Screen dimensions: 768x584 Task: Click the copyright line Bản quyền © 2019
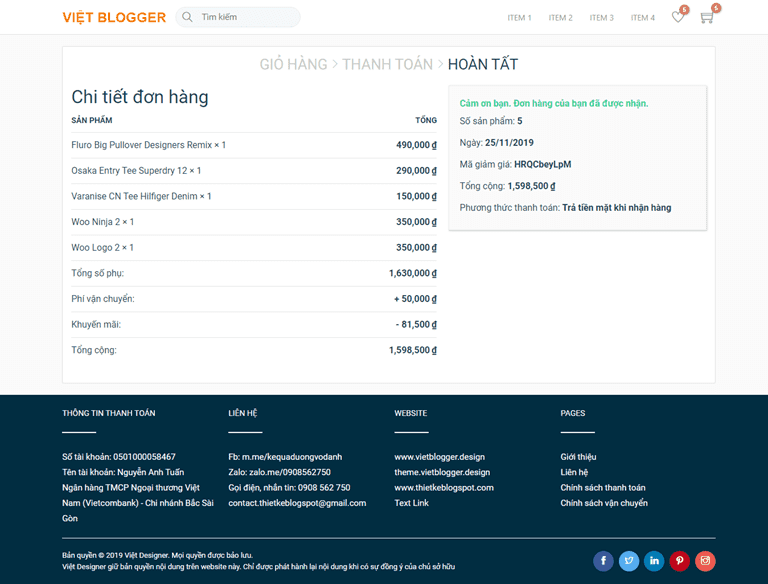tap(157, 555)
